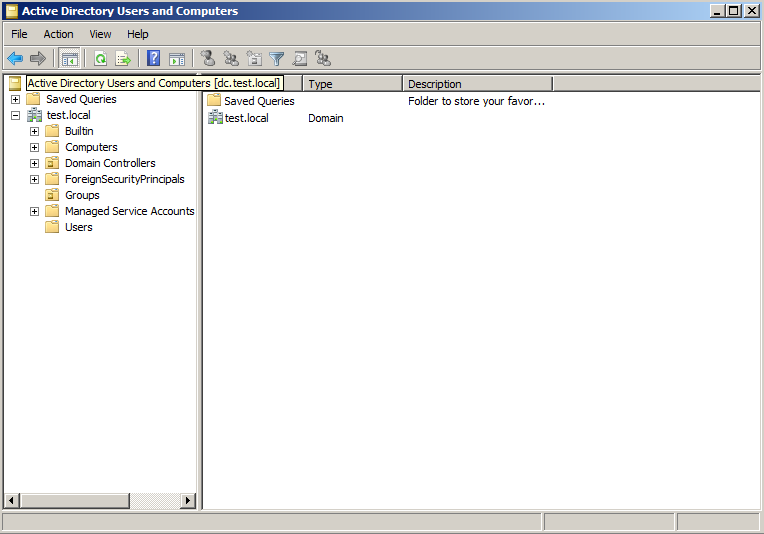Select the Users tree item
This screenshot has width=764, height=534.
tap(78, 227)
